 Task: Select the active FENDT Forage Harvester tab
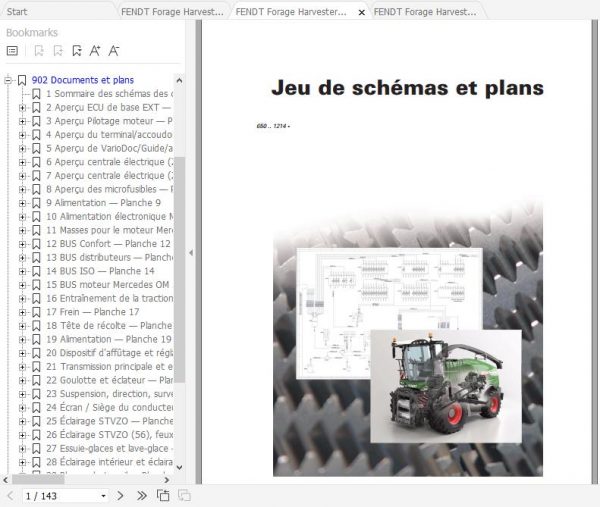pos(291,12)
